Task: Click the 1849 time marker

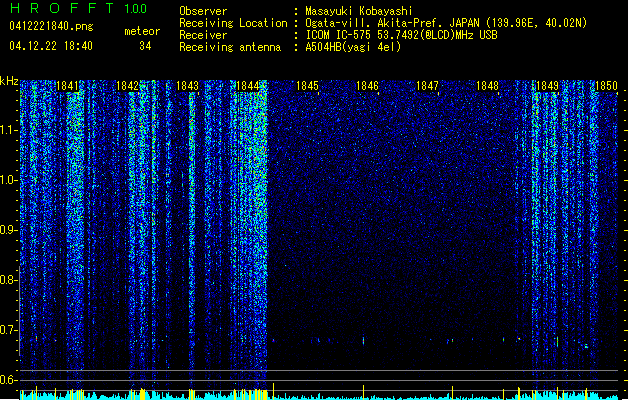Action: click(548, 86)
